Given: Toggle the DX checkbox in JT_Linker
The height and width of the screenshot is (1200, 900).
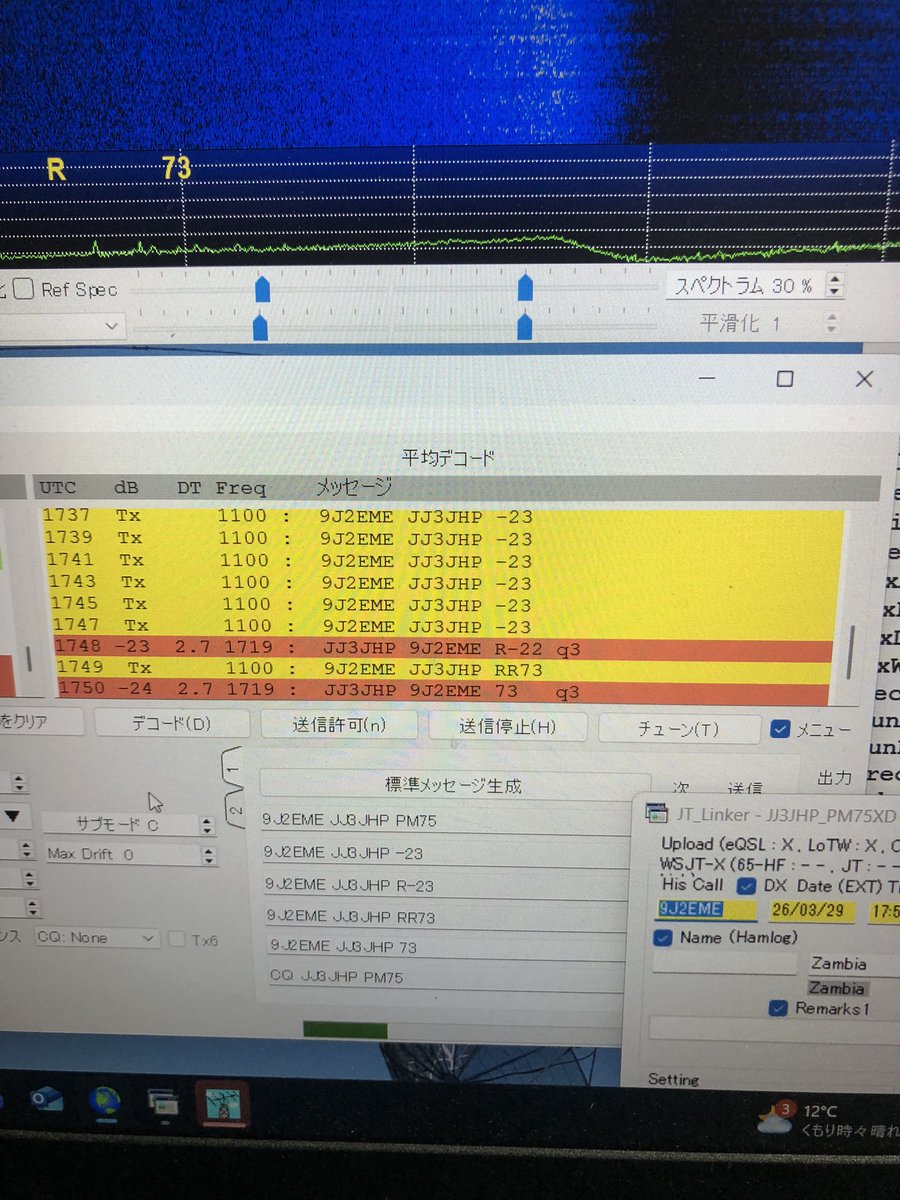Looking at the screenshot, I should 746,885.
